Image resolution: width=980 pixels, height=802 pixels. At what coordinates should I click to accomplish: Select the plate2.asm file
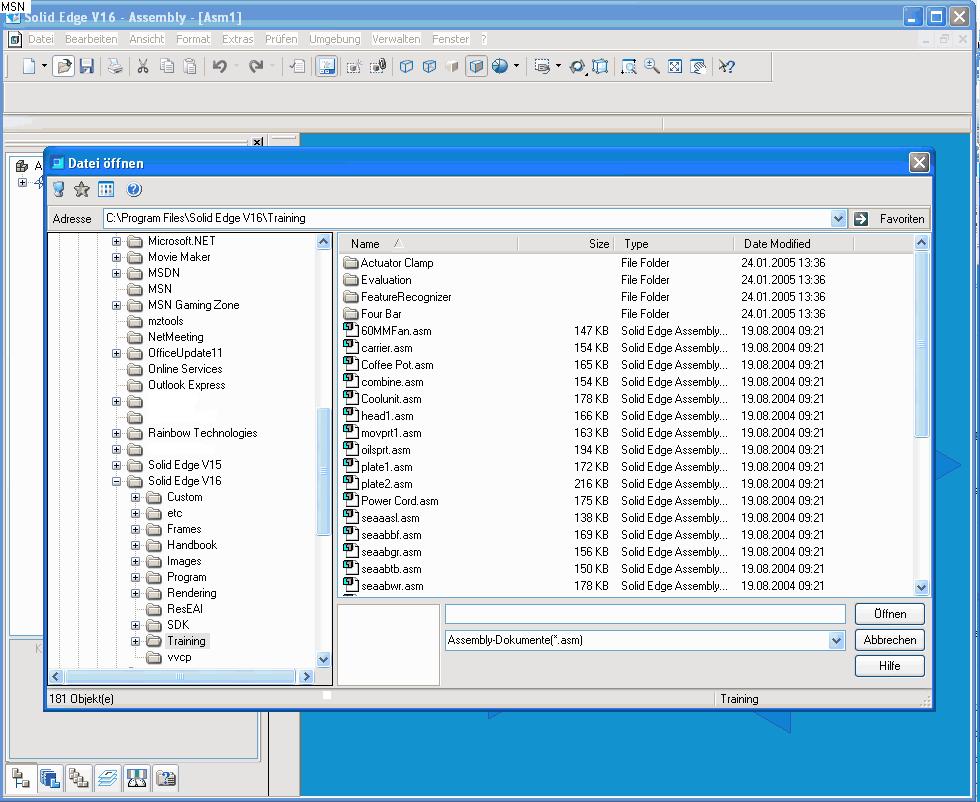click(386, 484)
